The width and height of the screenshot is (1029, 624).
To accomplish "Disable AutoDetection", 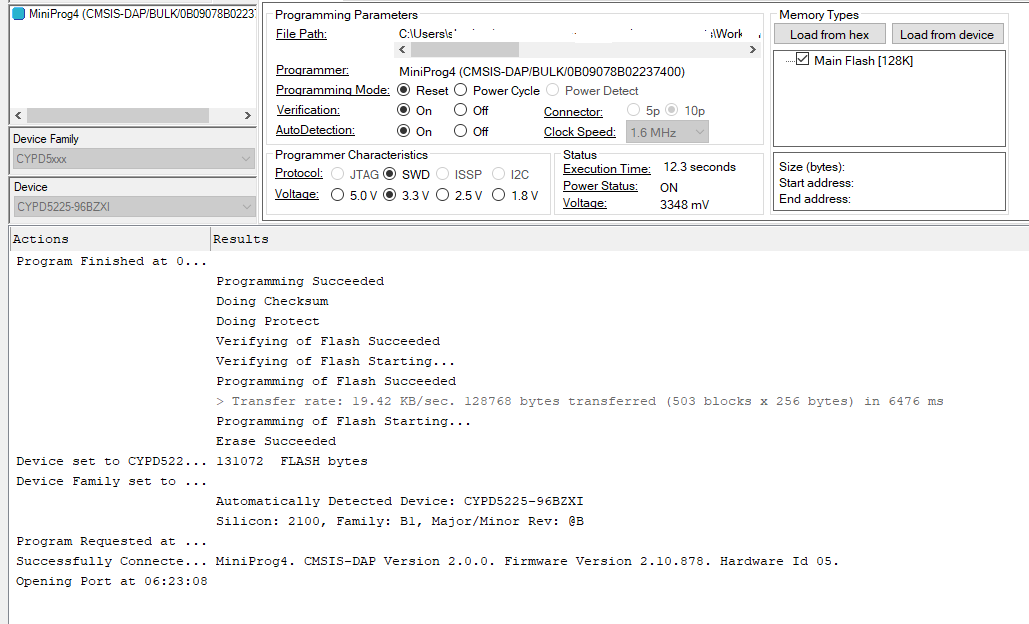I will pos(462,130).
